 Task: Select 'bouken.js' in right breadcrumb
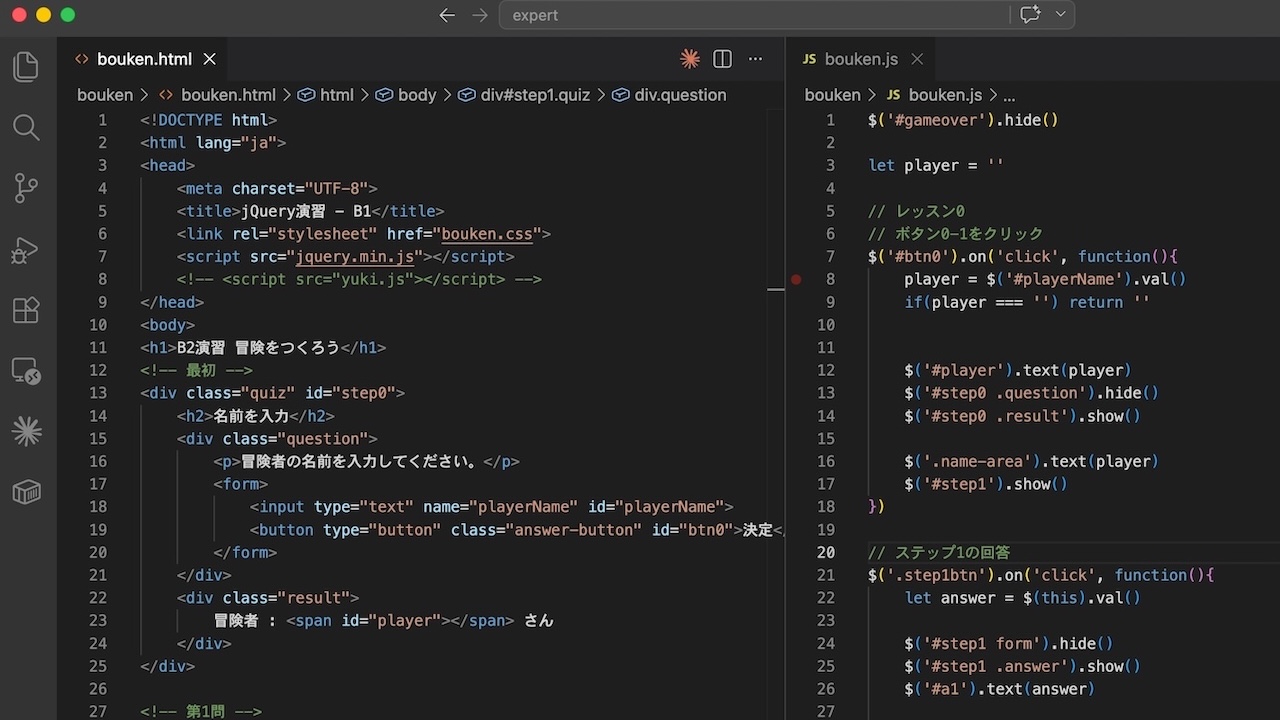coord(945,95)
